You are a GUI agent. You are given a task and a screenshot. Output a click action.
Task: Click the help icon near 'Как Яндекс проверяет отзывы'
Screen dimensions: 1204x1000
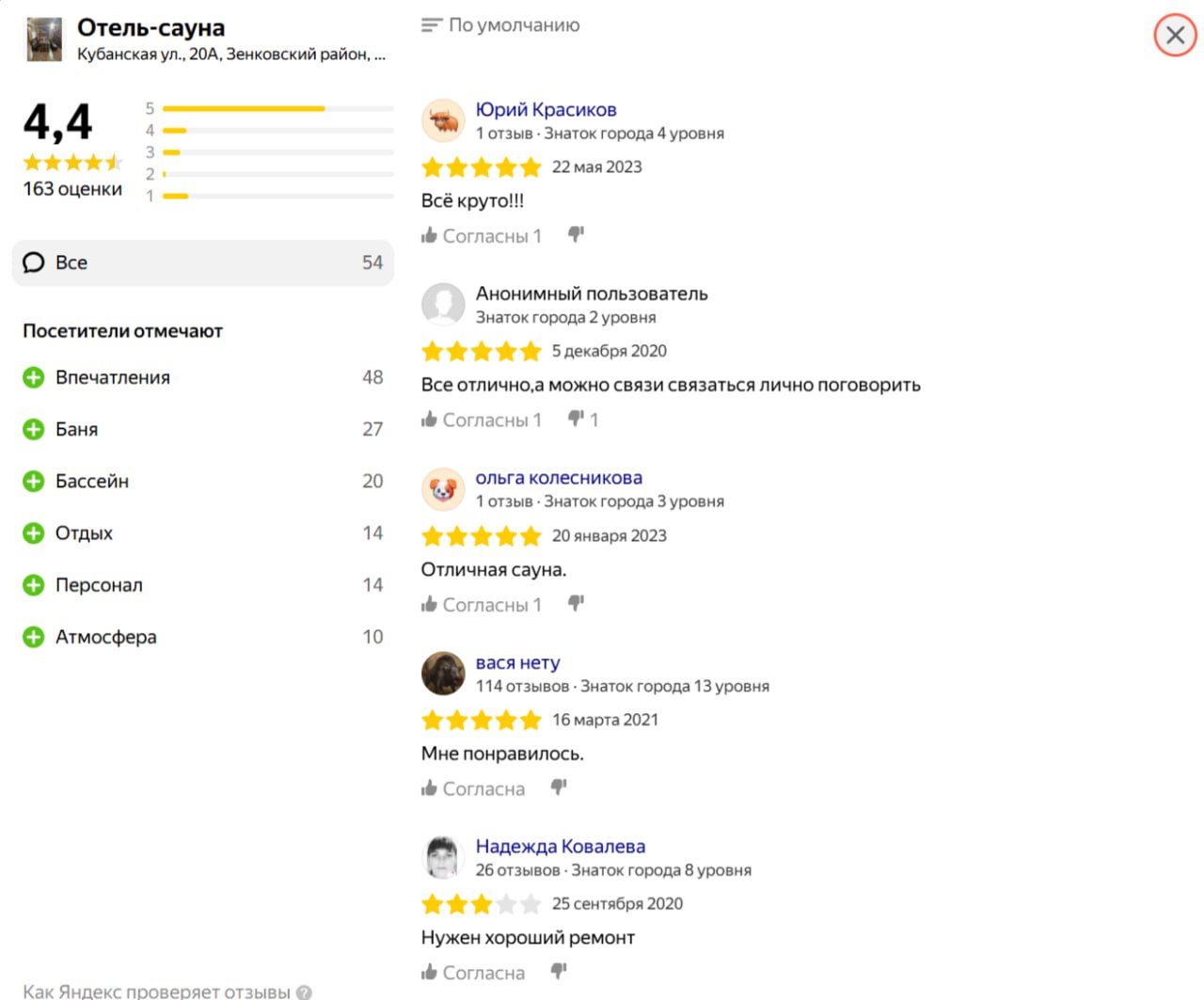[304, 992]
